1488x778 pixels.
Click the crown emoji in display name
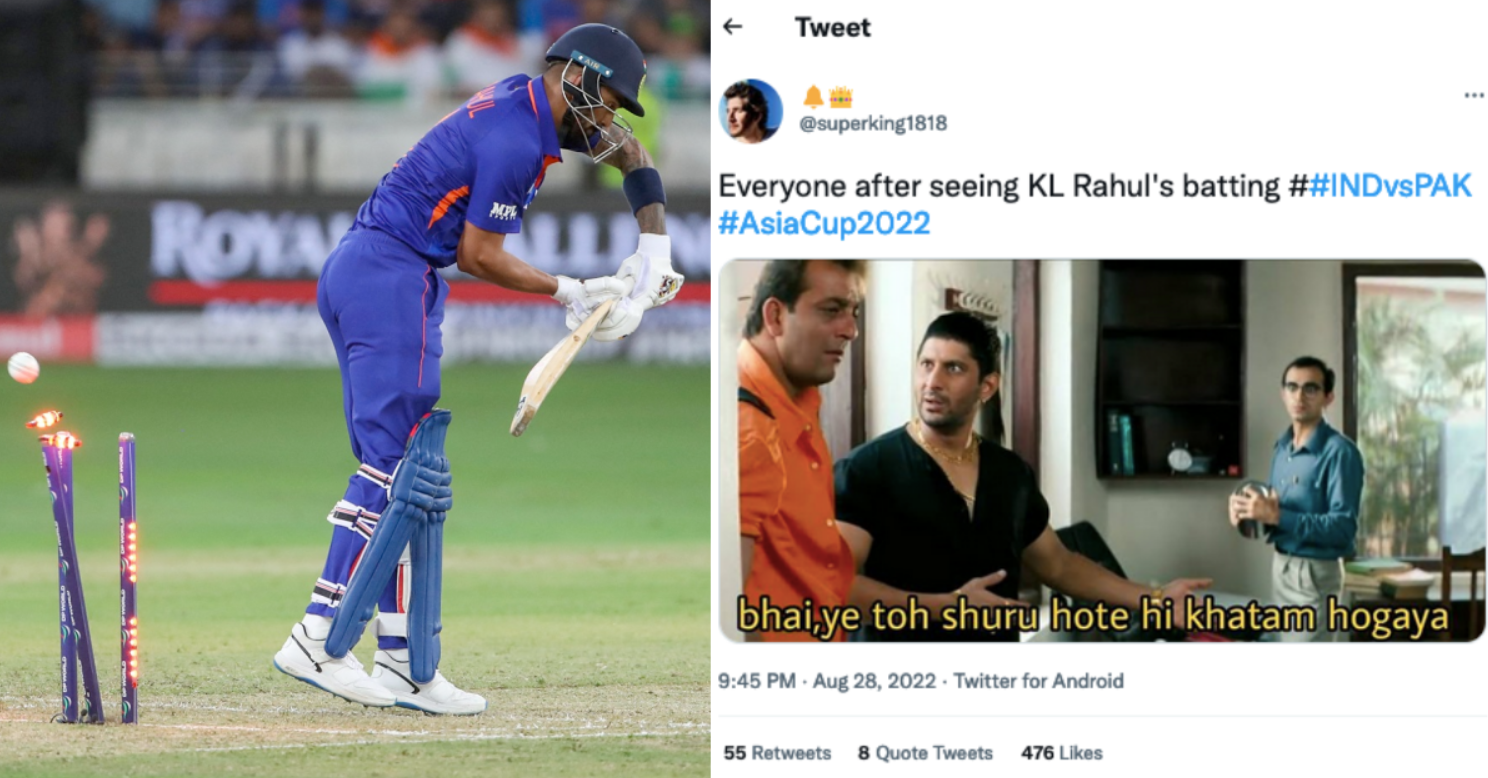(840, 97)
